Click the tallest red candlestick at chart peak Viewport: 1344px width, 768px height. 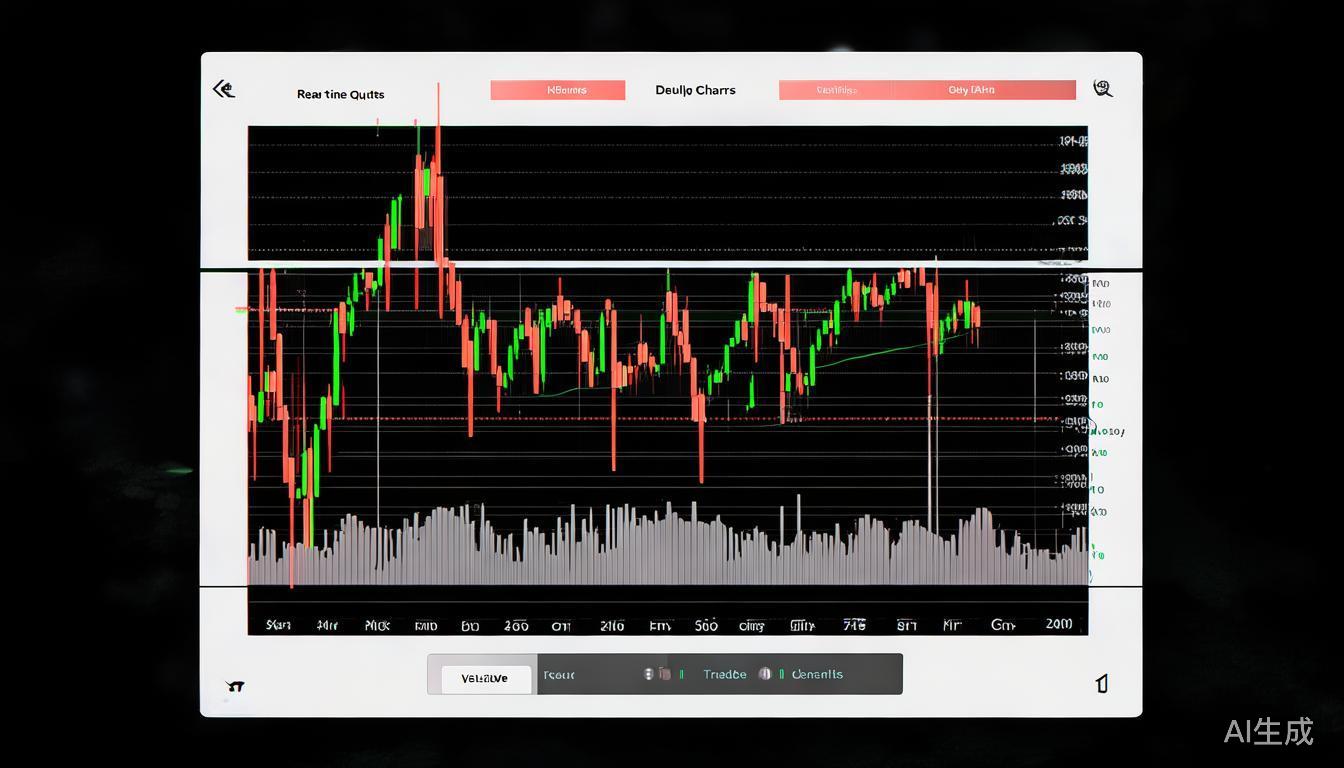point(438,180)
